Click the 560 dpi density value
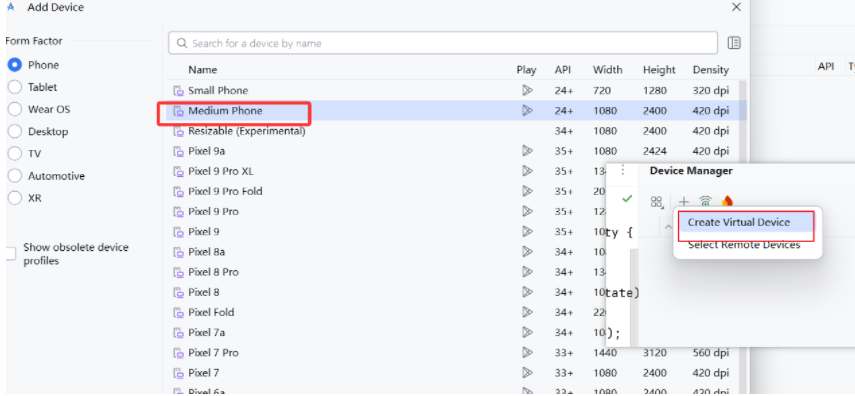 711,352
